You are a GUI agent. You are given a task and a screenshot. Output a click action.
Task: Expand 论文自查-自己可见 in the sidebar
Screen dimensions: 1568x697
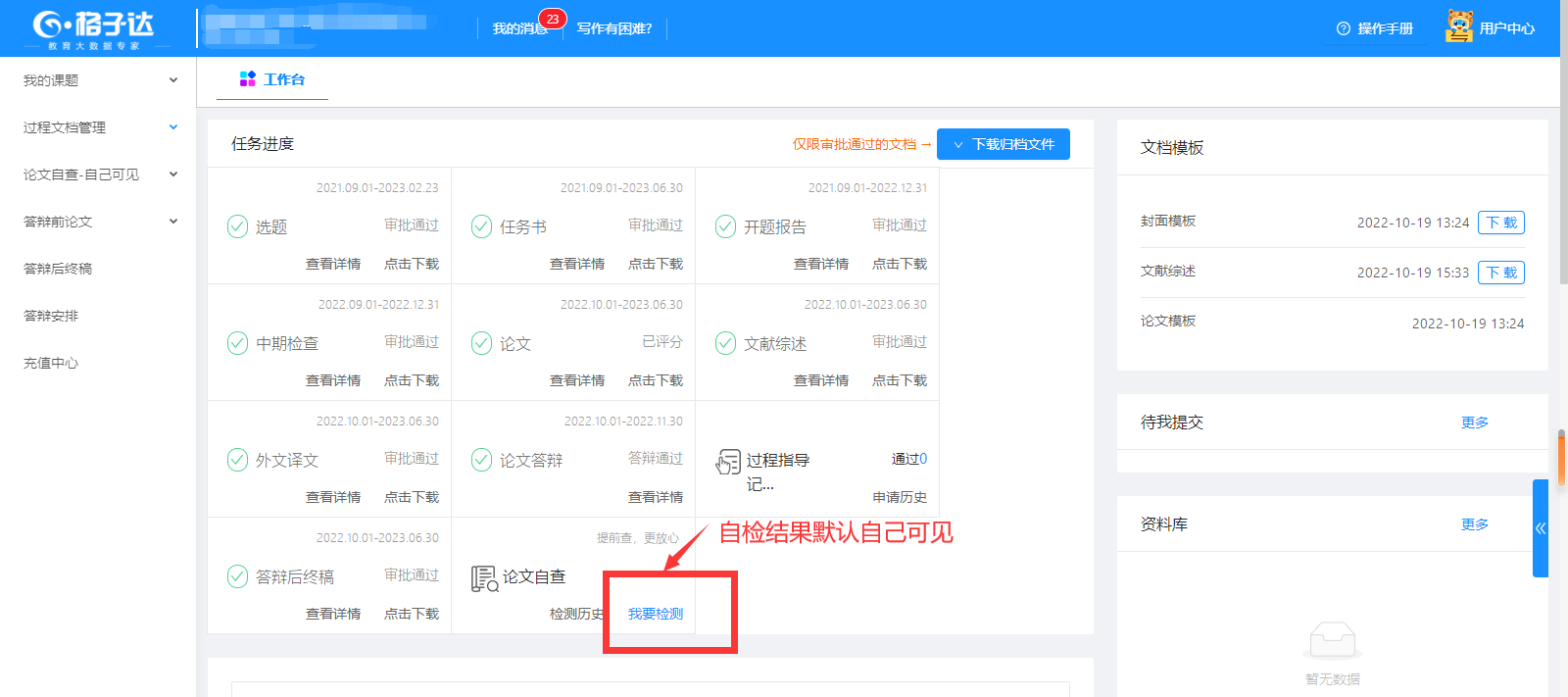pyautogui.click(x=98, y=174)
